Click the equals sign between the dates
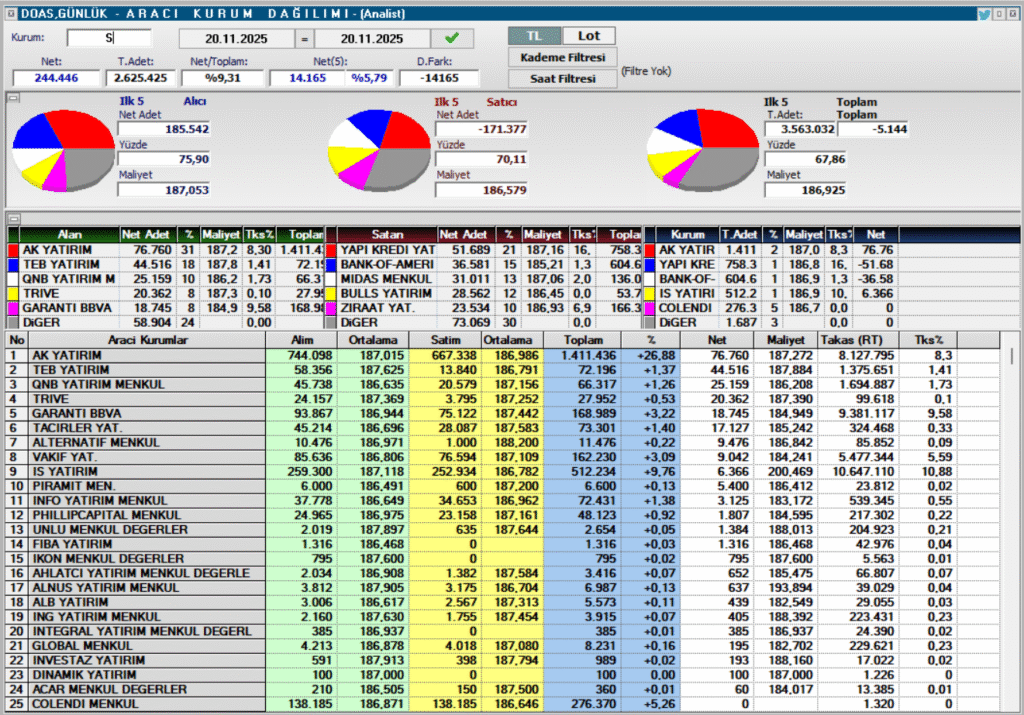The width and height of the screenshot is (1024, 715). coord(305,39)
